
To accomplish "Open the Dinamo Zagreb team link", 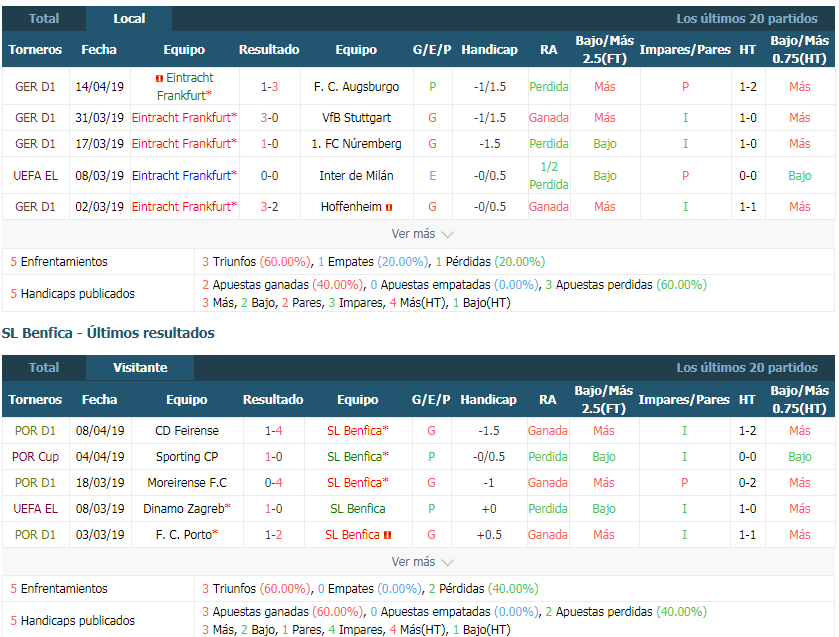I will (x=184, y=509).
